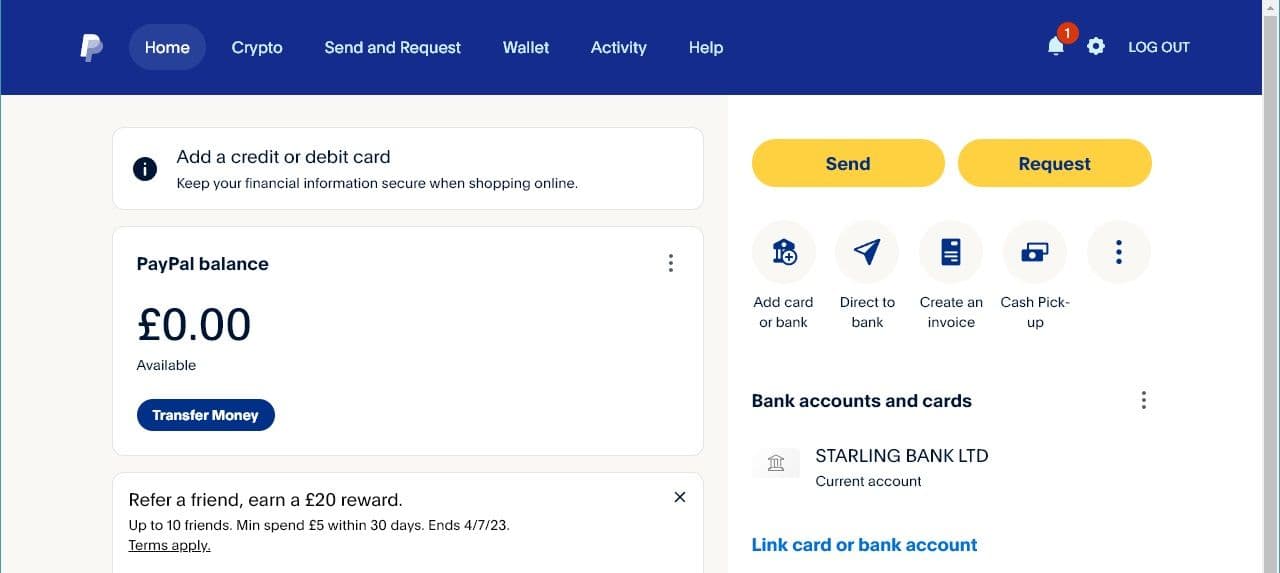Click the info icon beside Add a card
1280x573 pixels.
[x=145, y=169]
